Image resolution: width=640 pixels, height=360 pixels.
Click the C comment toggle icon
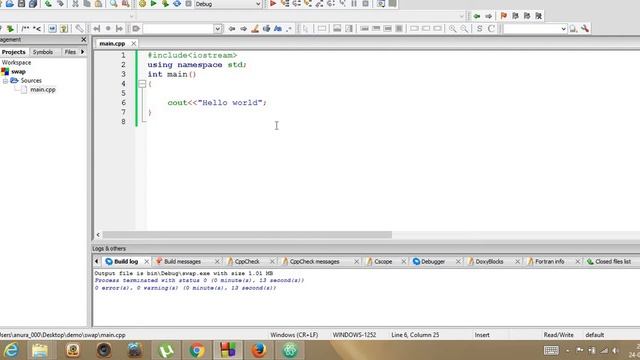click(x=491, y=29)
